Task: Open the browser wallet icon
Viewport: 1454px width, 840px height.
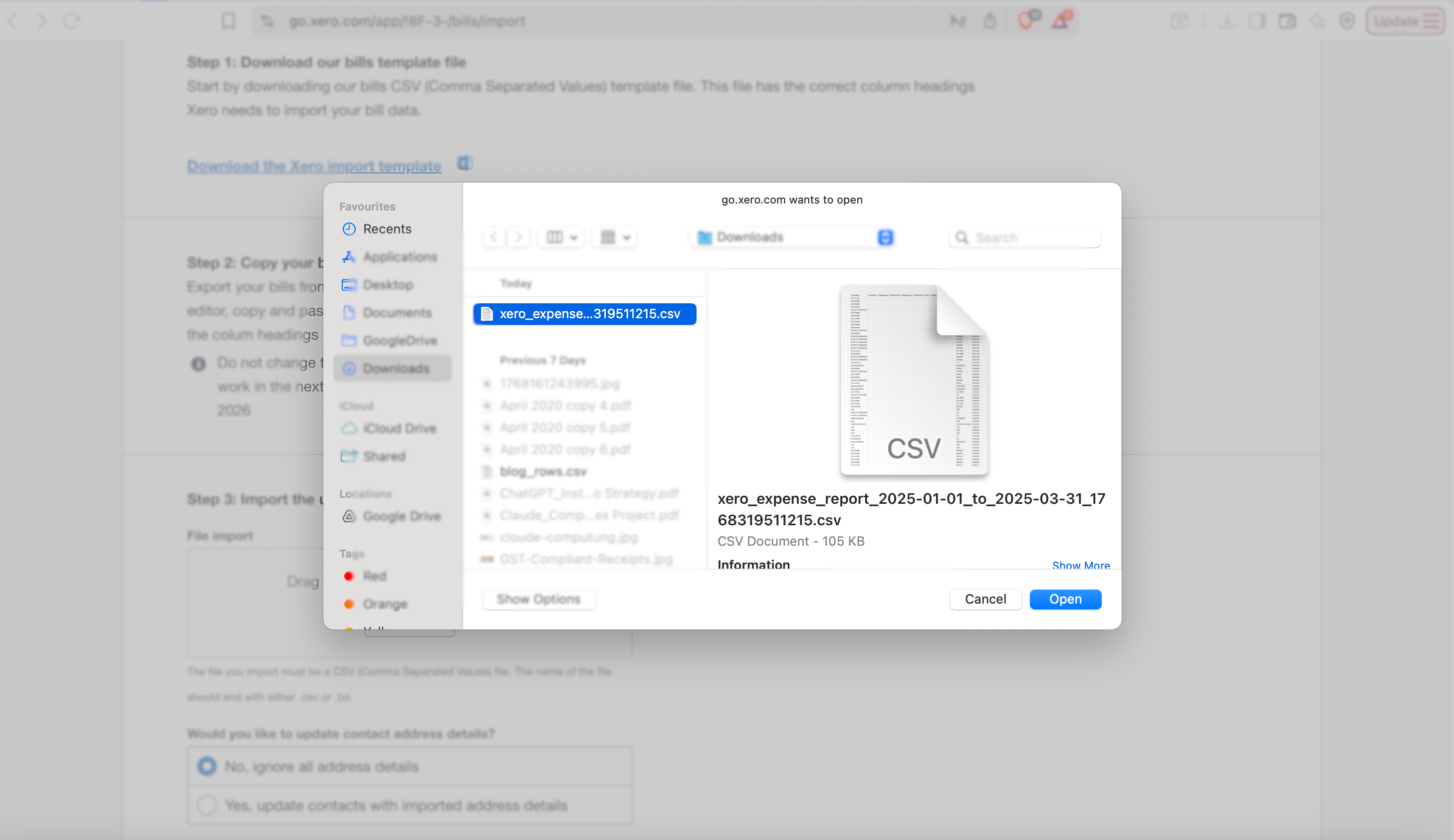Action: coord(1287,21)
